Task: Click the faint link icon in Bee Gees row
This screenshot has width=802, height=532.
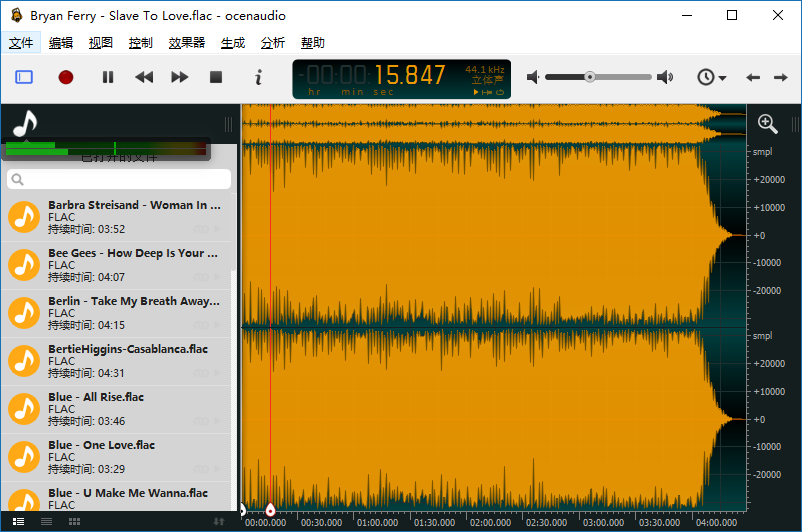Action: (x=200, y=277)
